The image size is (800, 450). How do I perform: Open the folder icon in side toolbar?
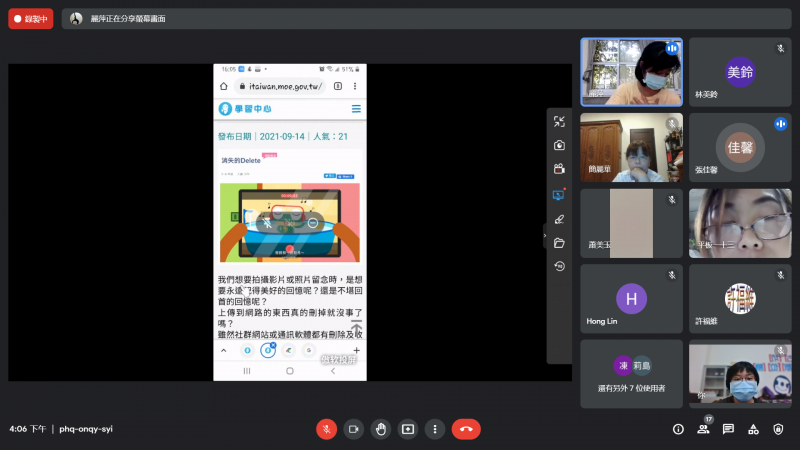pos(559,243)
